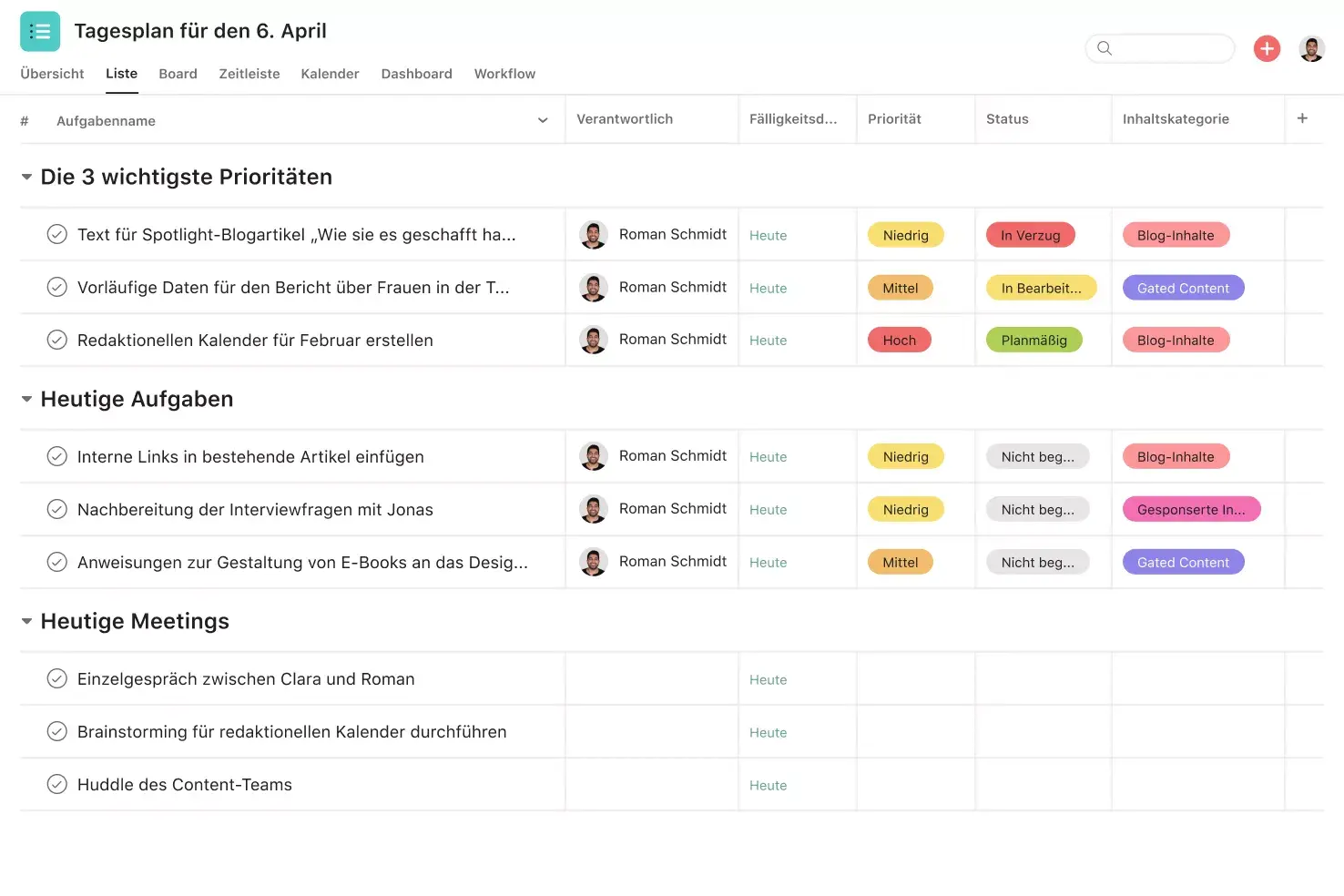Open task Huddle des Content-Teams
Viewport: 1344px width, 896px height.
pyautogui.click(x=185, y=784)
